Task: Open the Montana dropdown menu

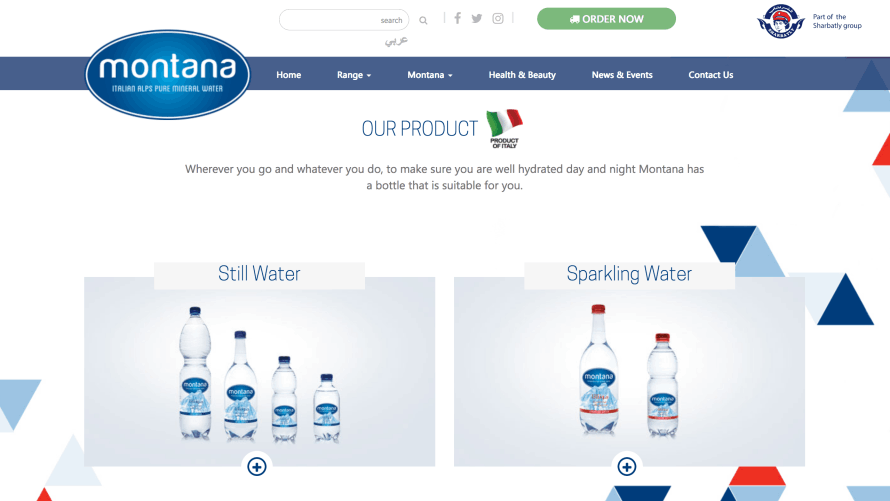Action: (430, 75)
